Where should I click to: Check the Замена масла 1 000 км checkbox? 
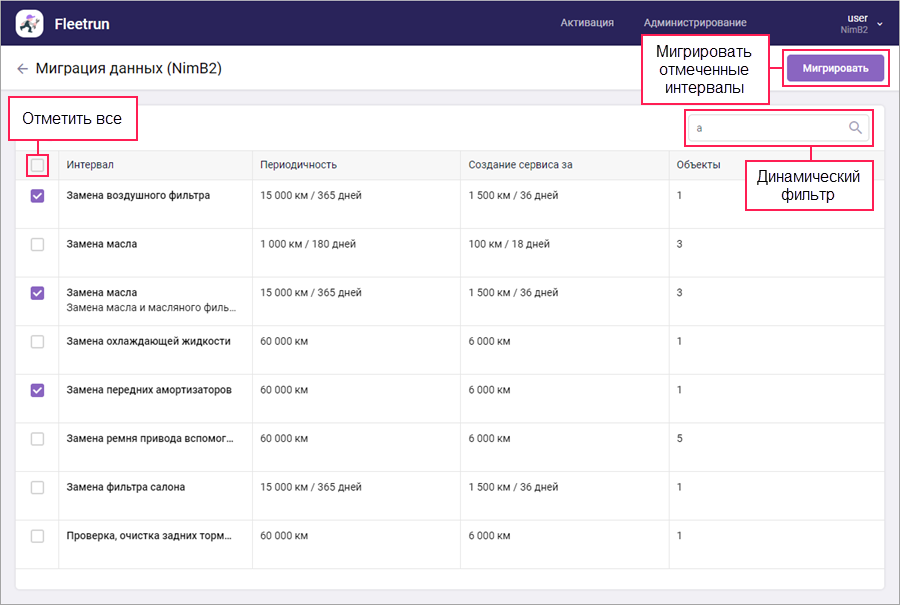(x=37, y=244)
